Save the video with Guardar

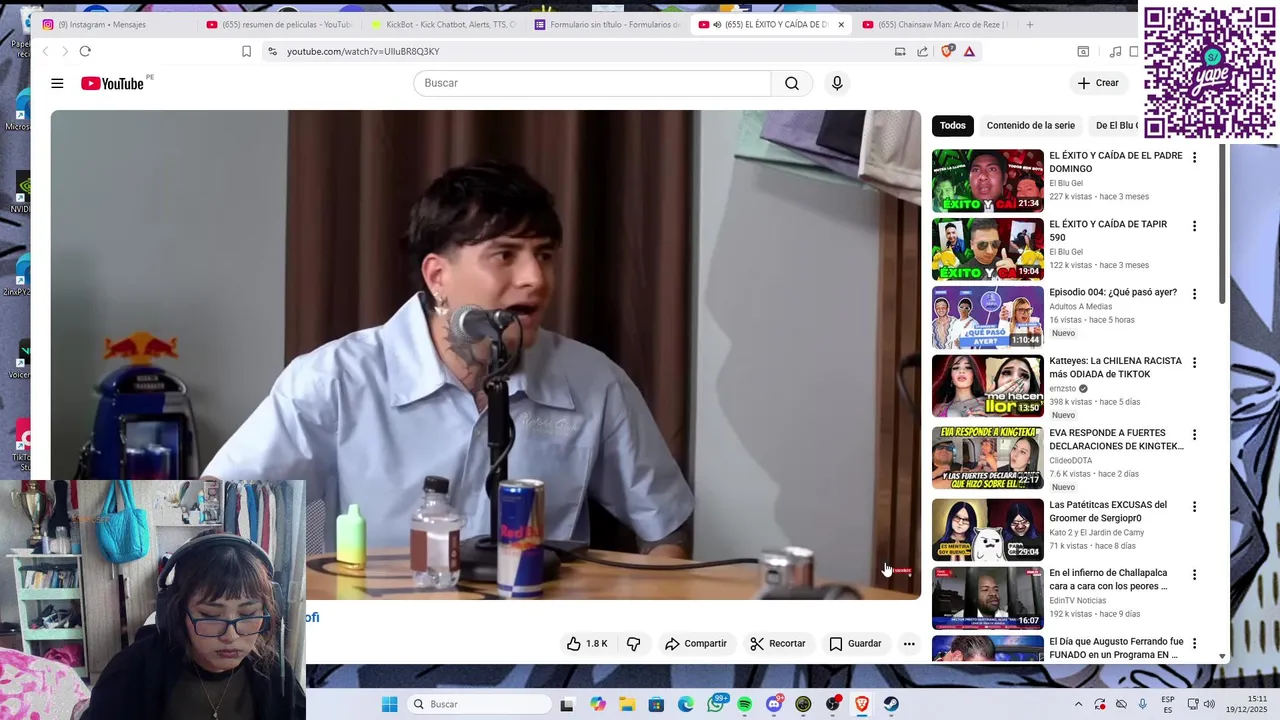click(x=855, y=644)
